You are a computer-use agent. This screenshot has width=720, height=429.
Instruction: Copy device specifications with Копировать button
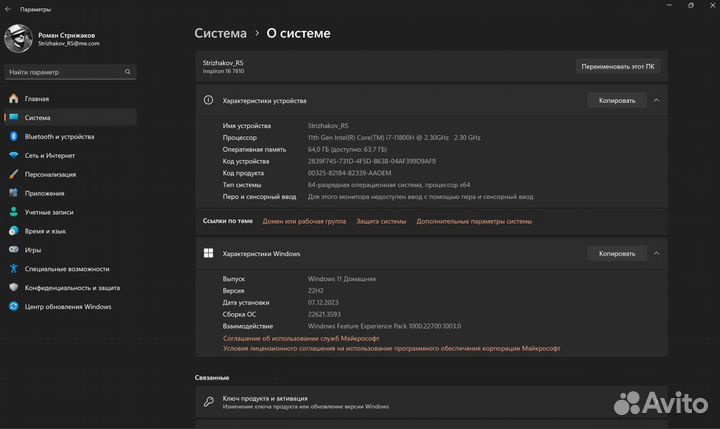pos(617,101)
